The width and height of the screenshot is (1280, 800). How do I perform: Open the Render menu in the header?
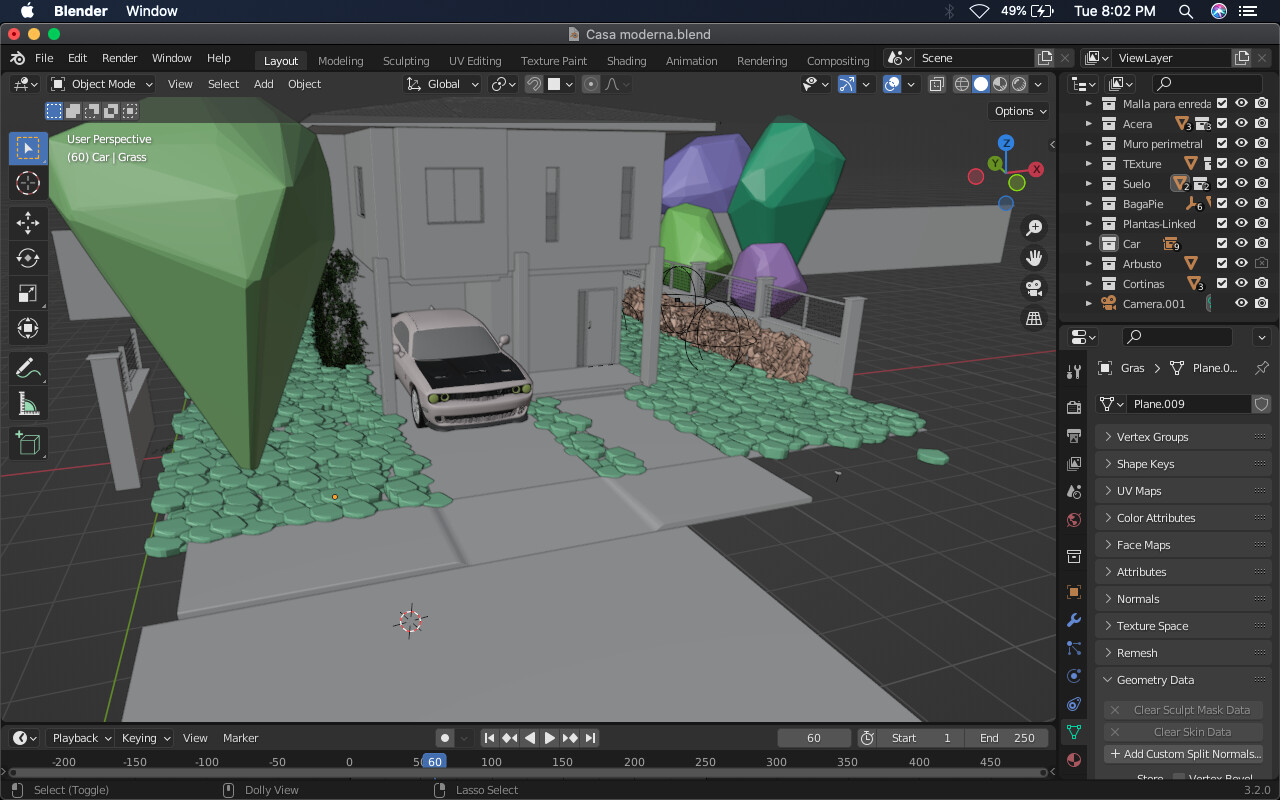click(119, 58)
